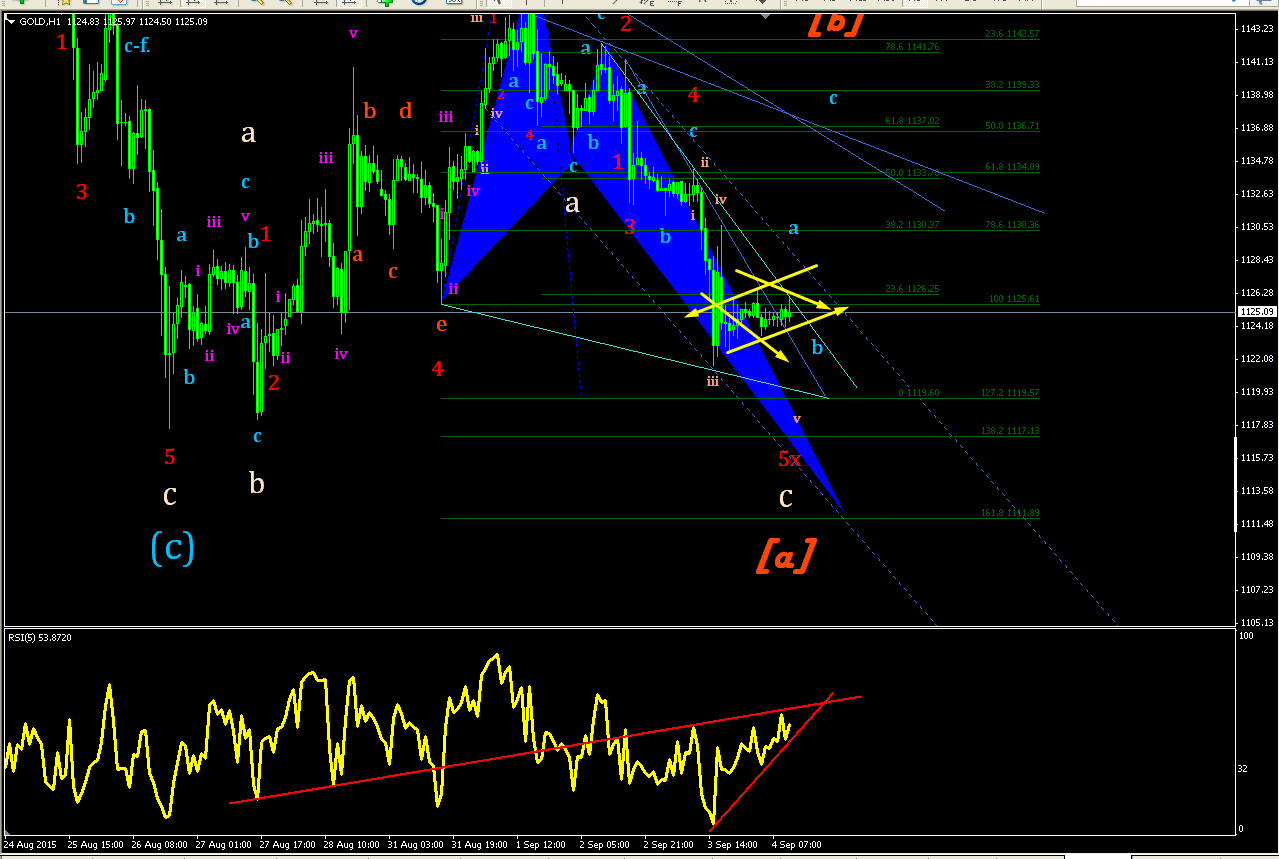Click the 1130.53 price axis value

tap(1256, 227)
